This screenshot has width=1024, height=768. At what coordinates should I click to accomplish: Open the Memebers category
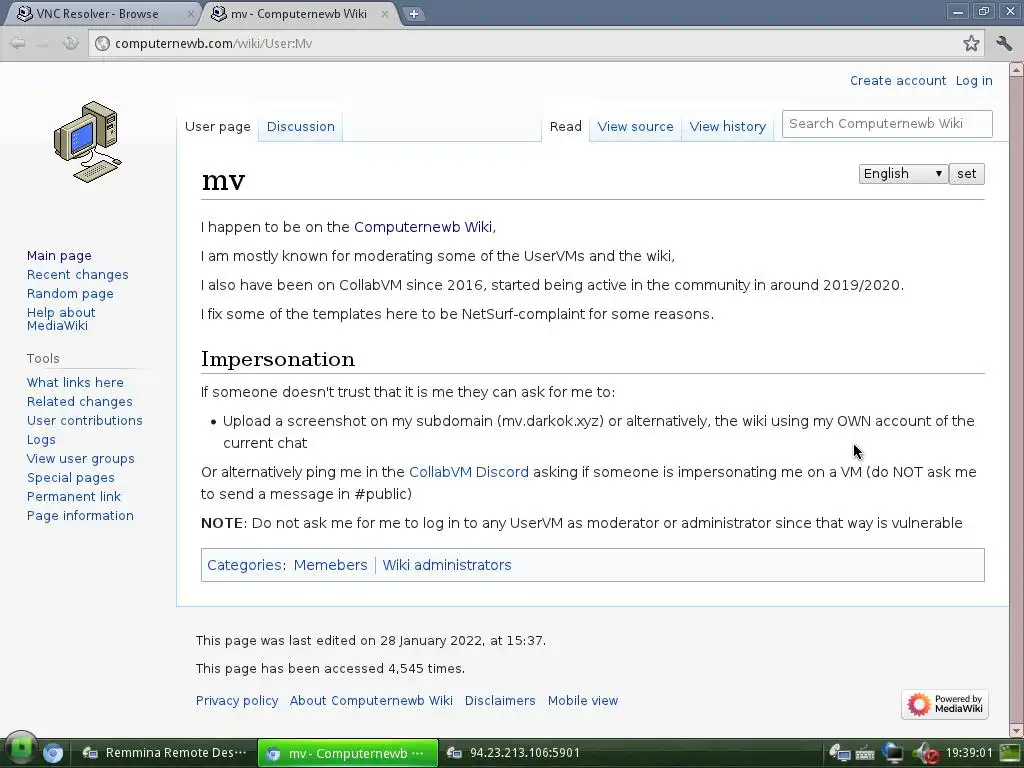(x=330, y=565)
